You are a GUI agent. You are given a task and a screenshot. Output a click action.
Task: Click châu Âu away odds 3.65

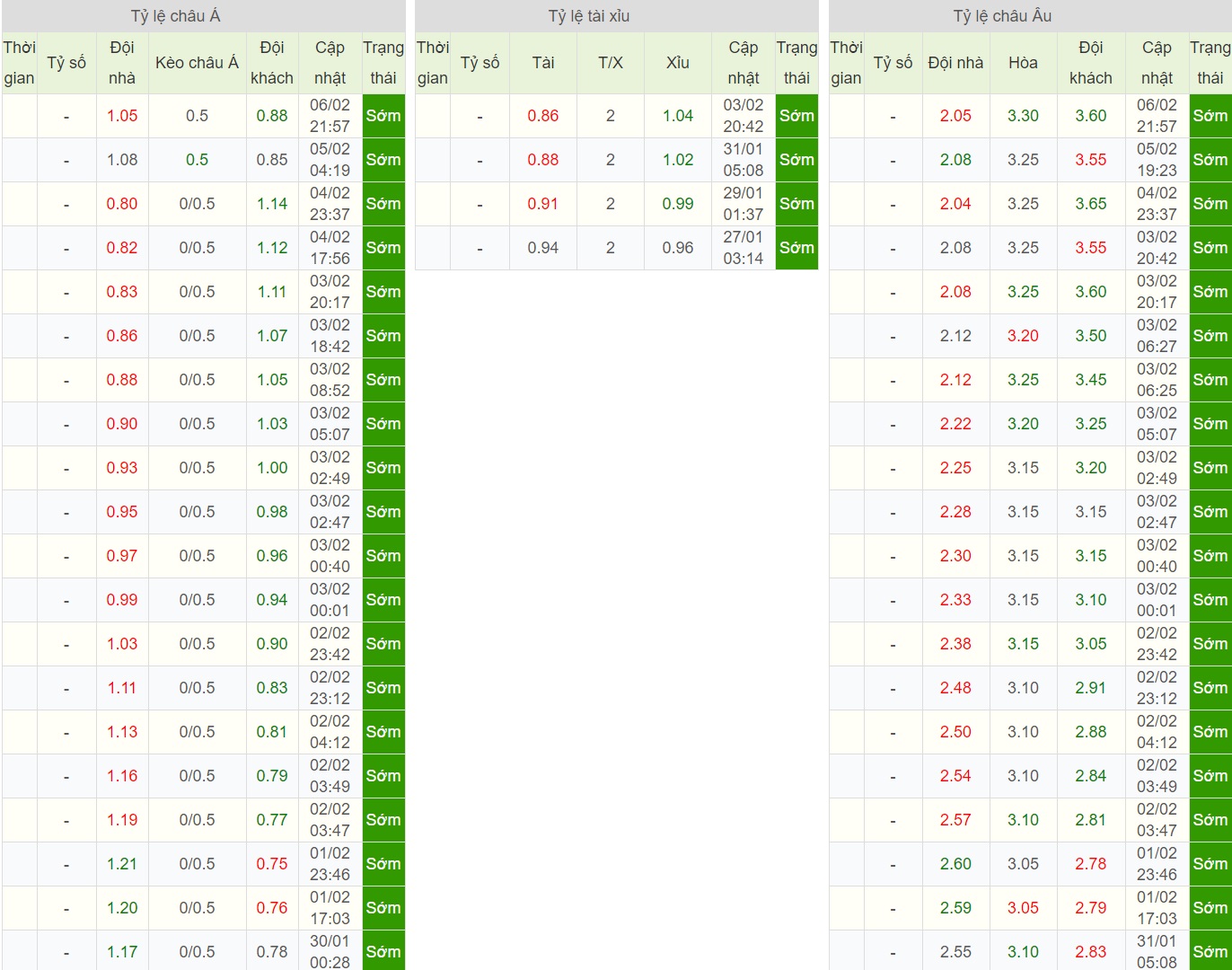pyautogui.click(x=1091, y=204)
